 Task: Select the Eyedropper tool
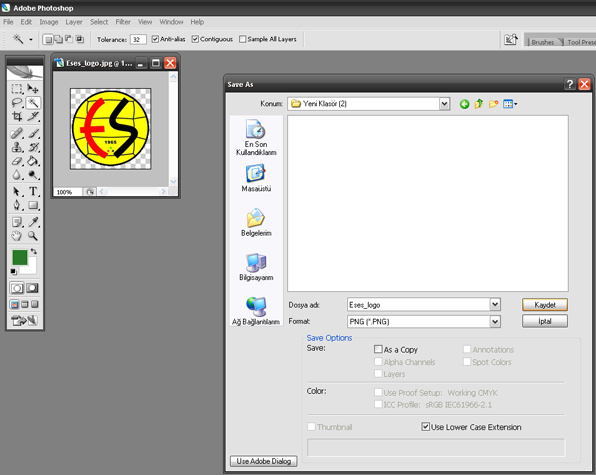click(33, 222)
